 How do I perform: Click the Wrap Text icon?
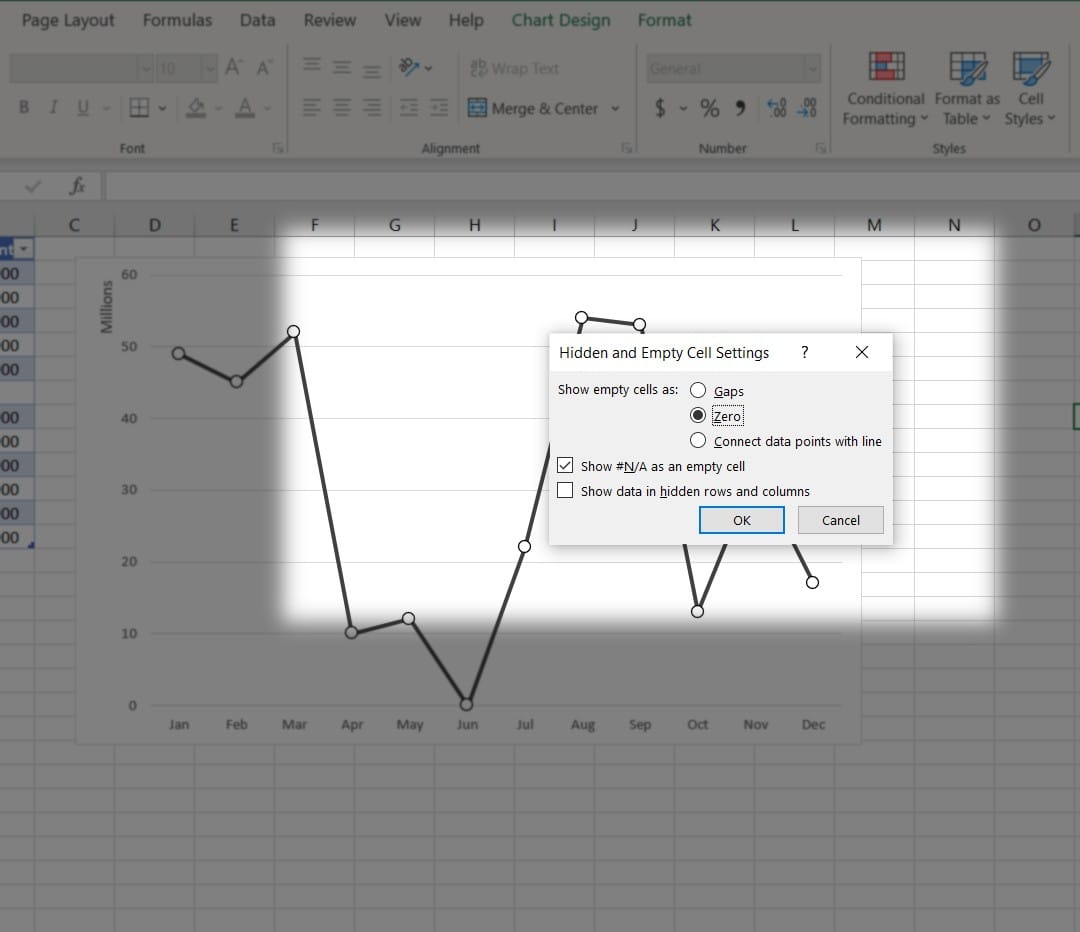point(478,68)
